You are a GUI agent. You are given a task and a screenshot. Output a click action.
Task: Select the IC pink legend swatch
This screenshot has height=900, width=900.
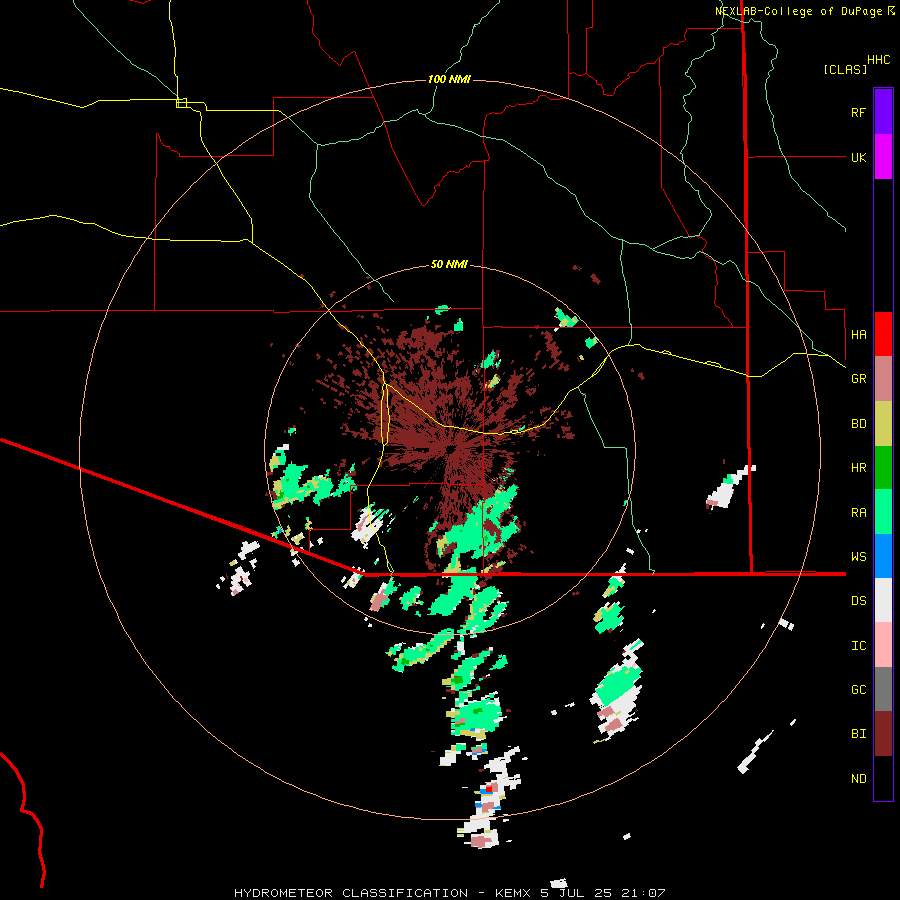pyautogui.click(x=883, y=645)
